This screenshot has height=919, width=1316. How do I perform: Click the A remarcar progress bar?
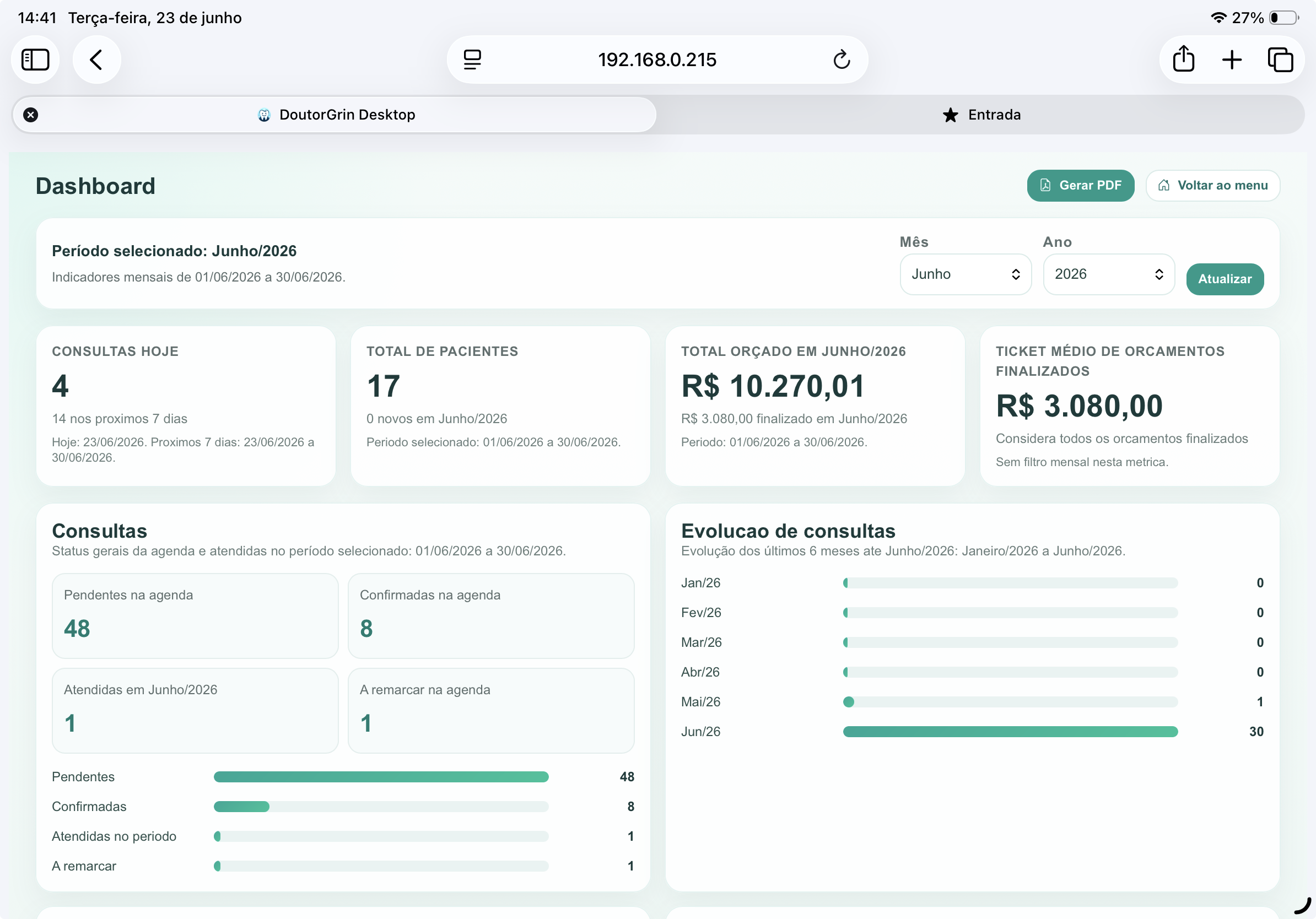point(381,866)
